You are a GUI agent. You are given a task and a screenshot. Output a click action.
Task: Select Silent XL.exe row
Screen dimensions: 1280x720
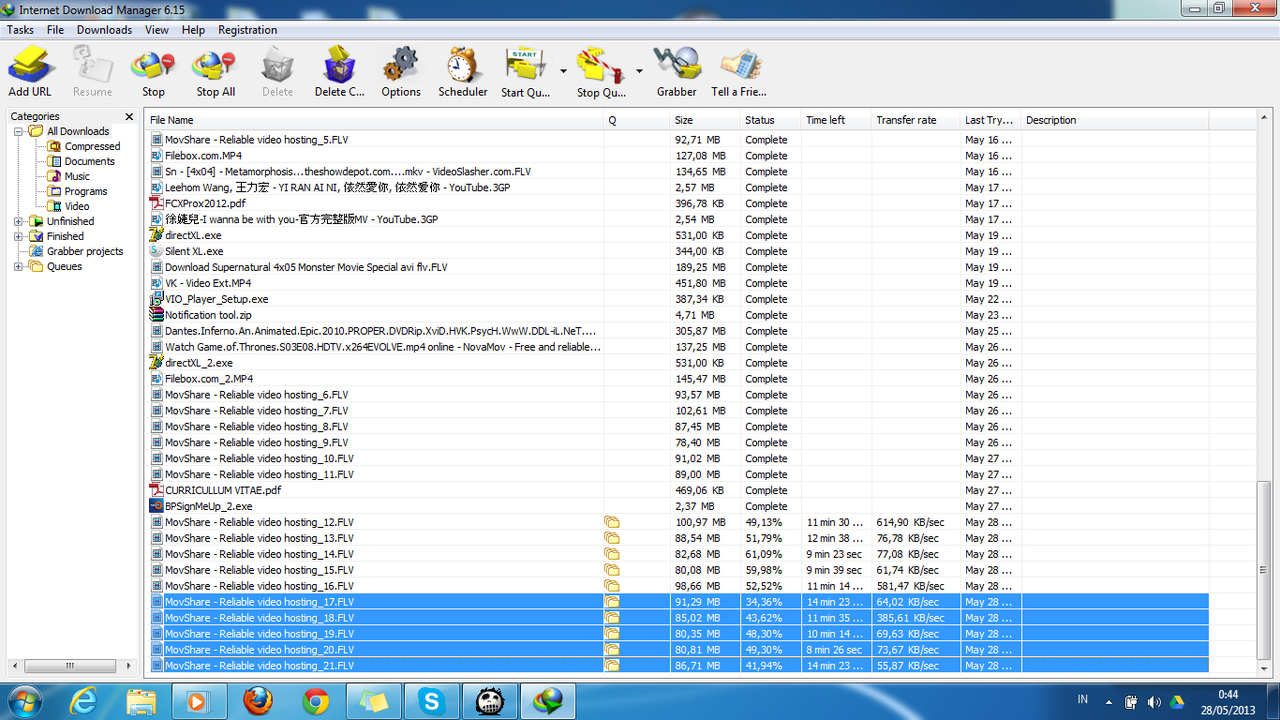[x=678, y=251]
